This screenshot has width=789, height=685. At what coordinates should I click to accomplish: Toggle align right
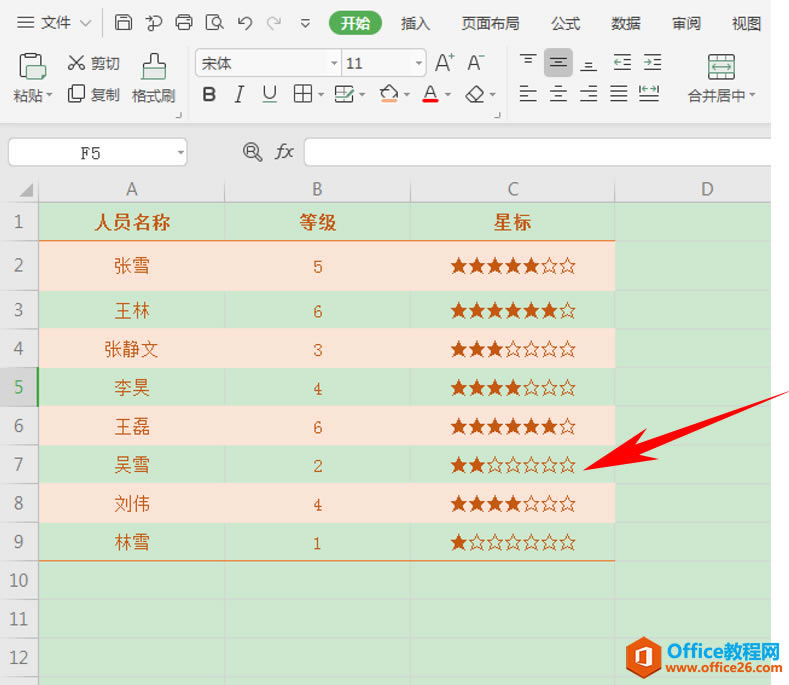pos(588,94)
